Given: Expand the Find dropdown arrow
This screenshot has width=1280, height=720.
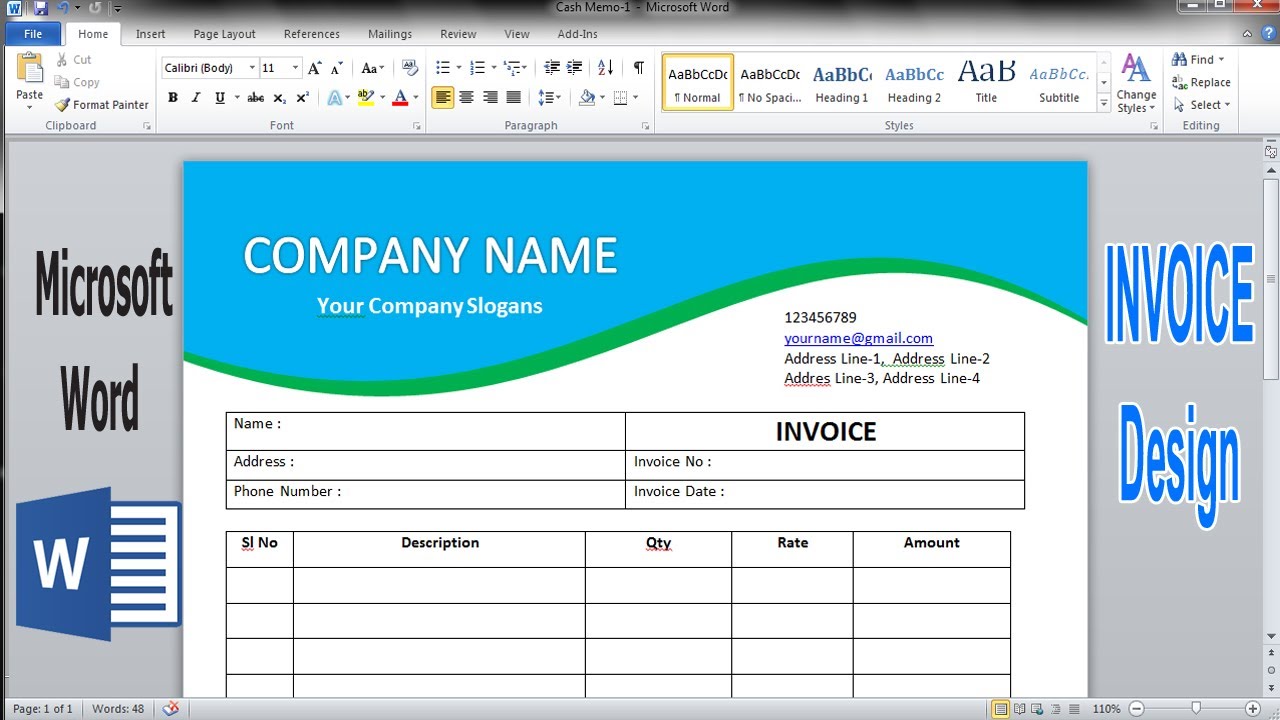Looking at the screenshot, I should (x=1221, y=60).
